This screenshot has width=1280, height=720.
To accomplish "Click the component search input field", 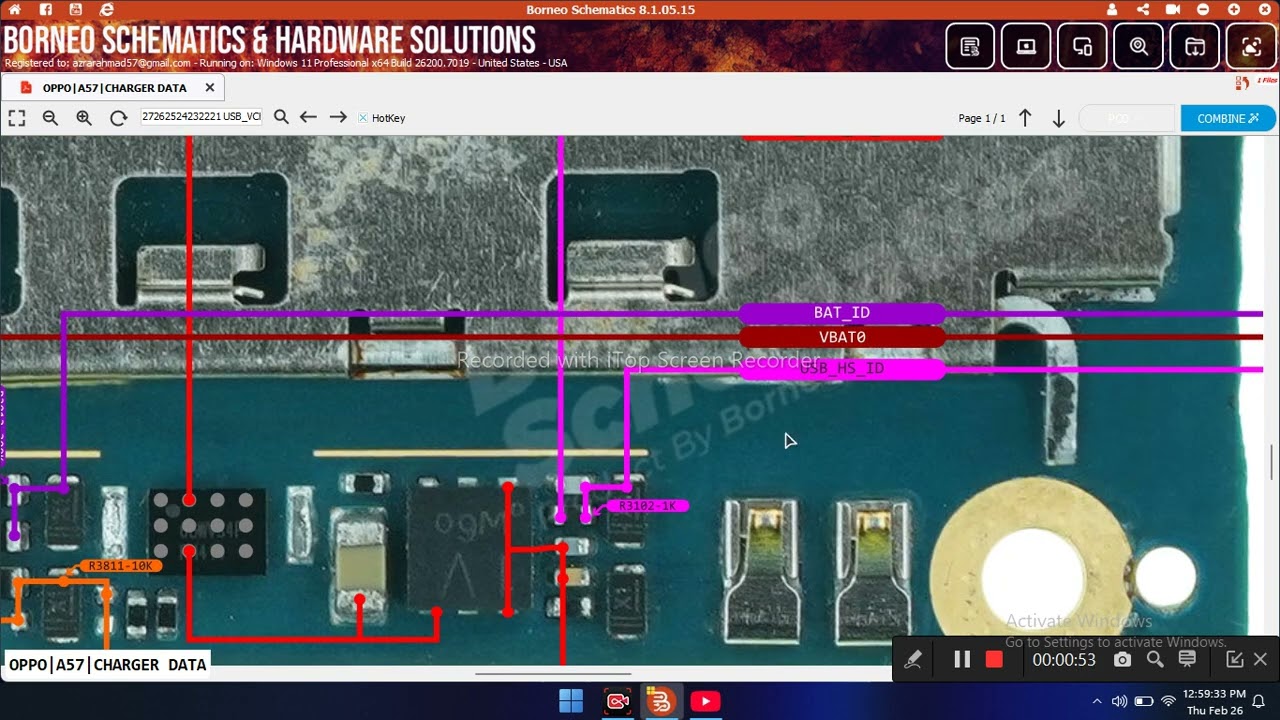I will point(201,117).
